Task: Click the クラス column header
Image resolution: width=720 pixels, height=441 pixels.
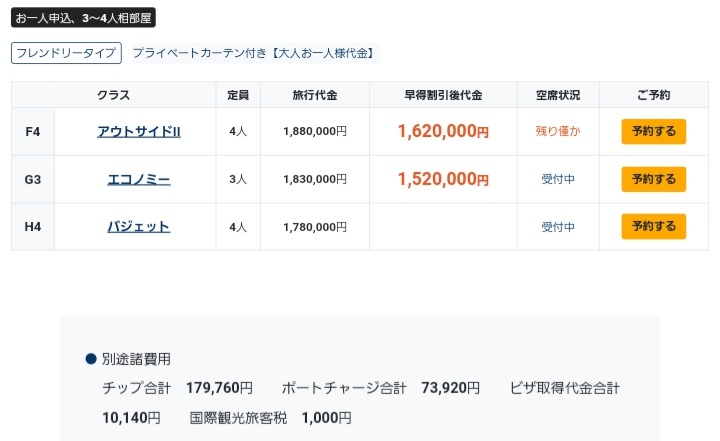Action: tap(113, 95)
